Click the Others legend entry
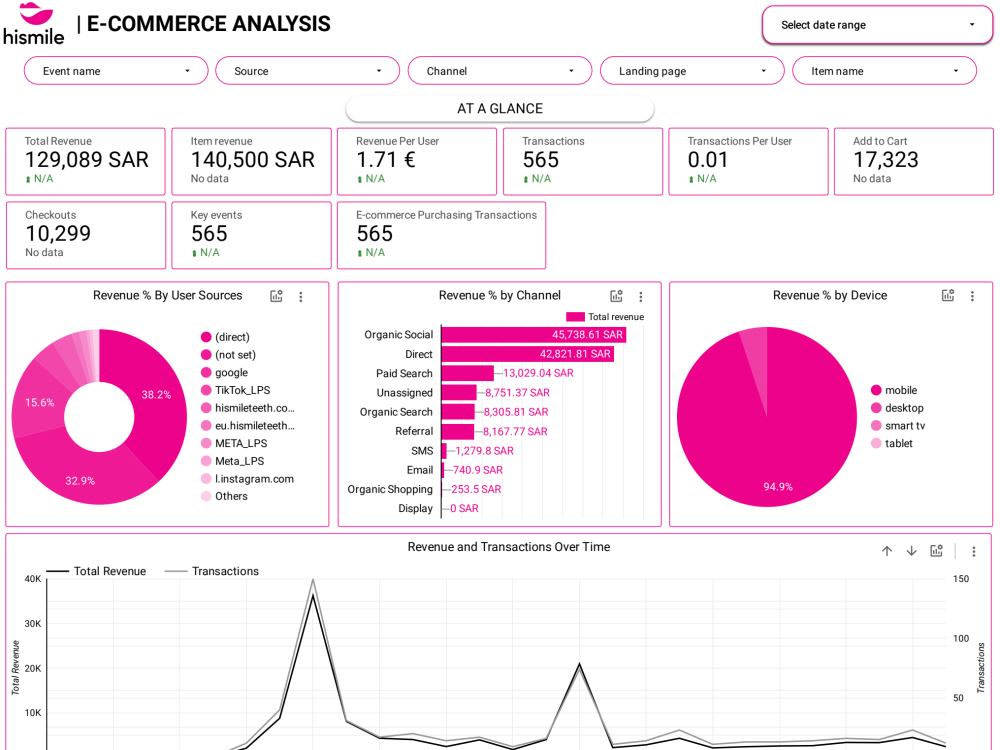Screen dimensions: 1000x750 pos(224,496)
